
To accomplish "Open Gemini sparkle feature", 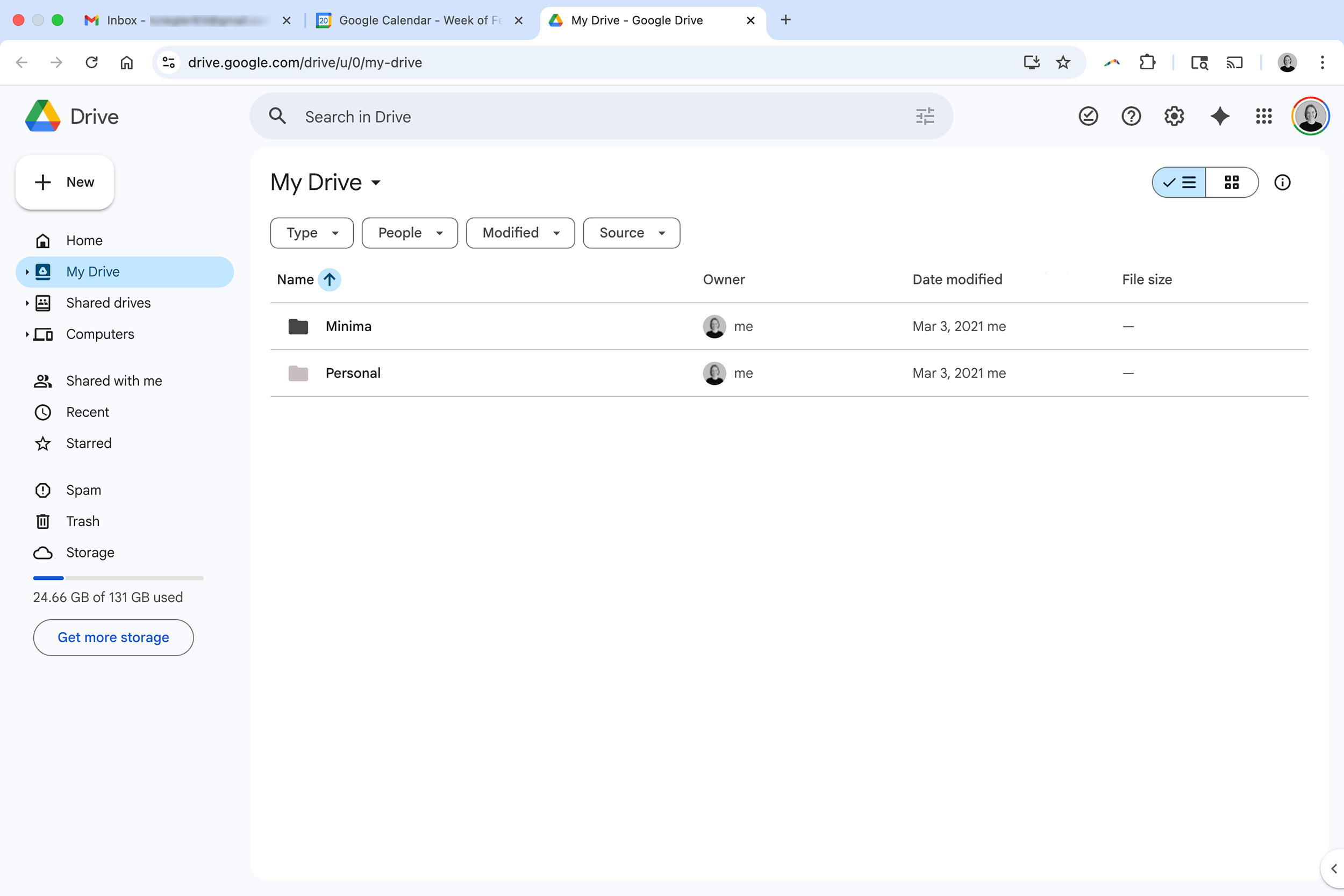I will [1219, 116].
